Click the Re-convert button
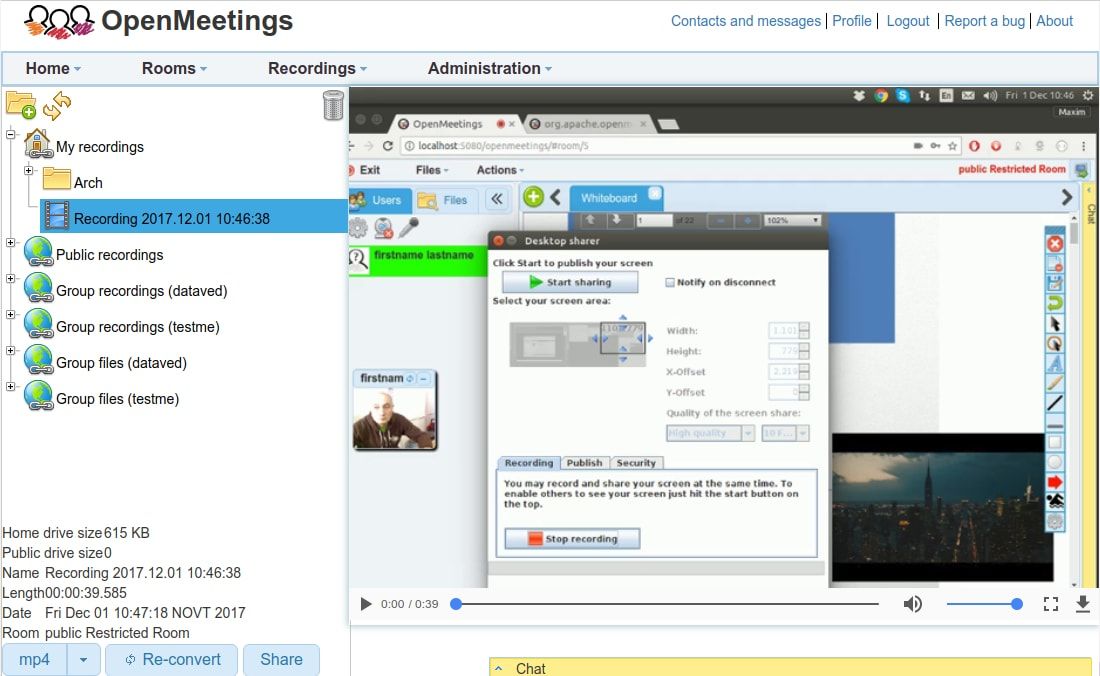The image size is (1100, 676). 171,660
